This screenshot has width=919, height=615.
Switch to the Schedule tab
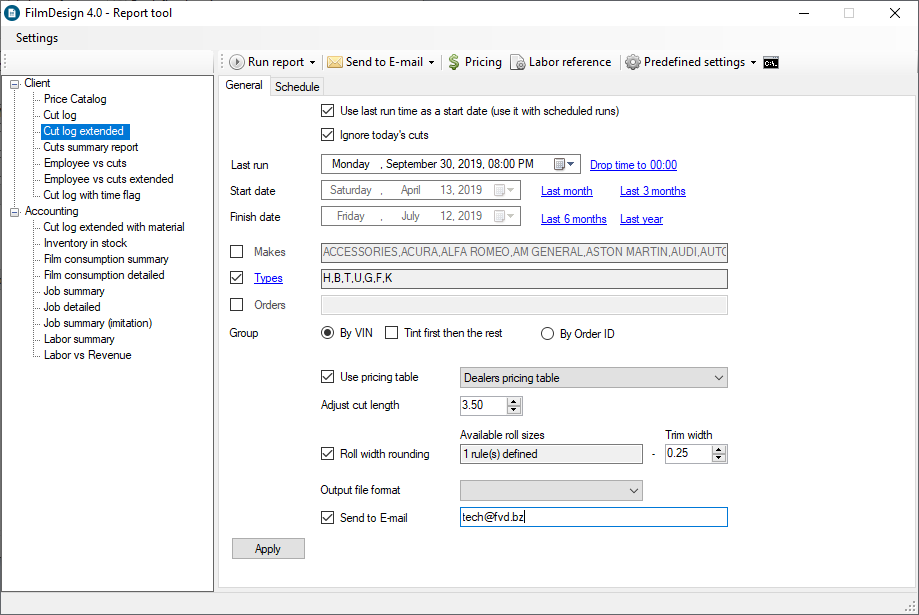click(297, 87)
